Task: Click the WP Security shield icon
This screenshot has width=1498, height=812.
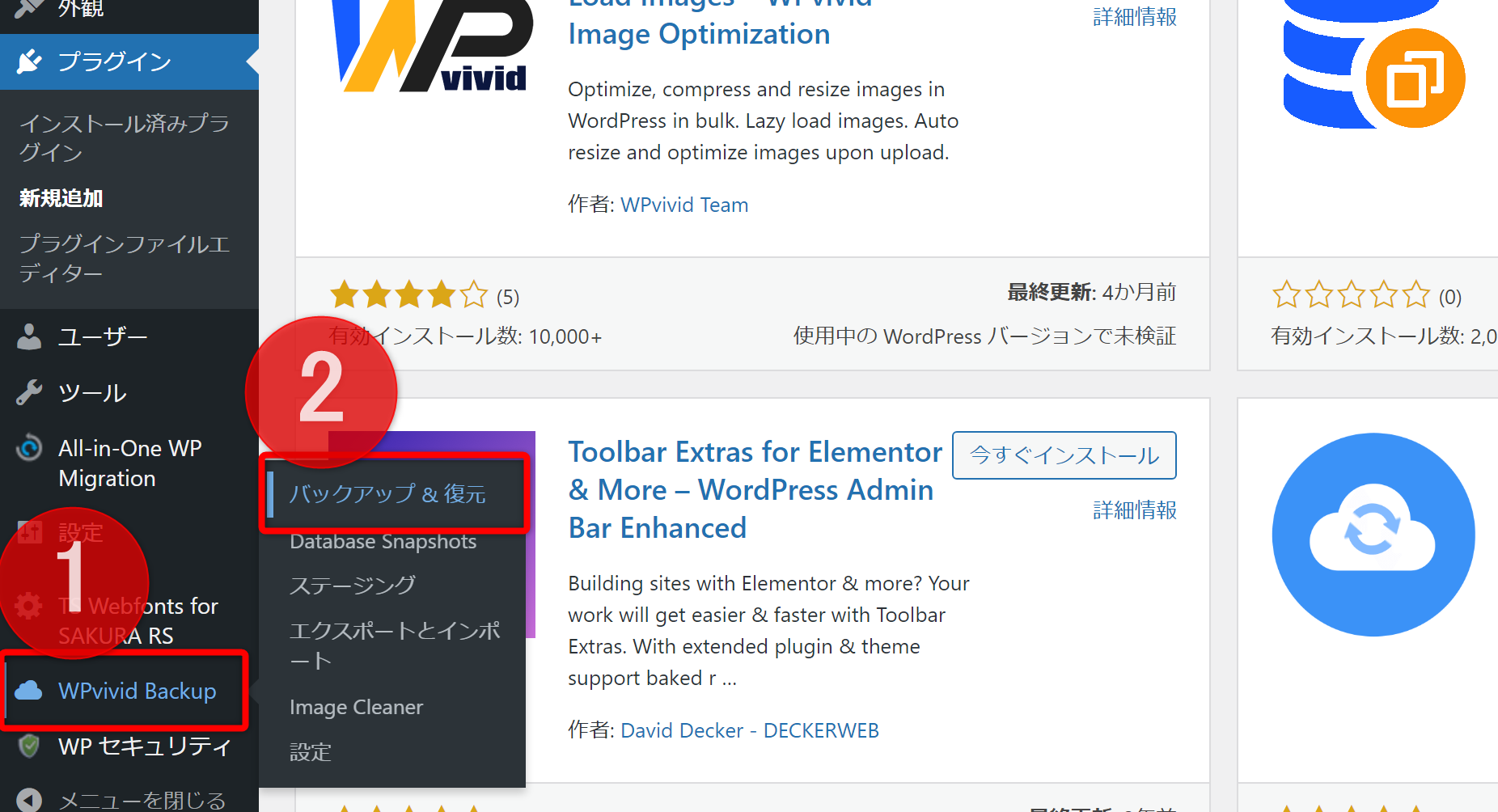Action: click(x=29, y=746)
